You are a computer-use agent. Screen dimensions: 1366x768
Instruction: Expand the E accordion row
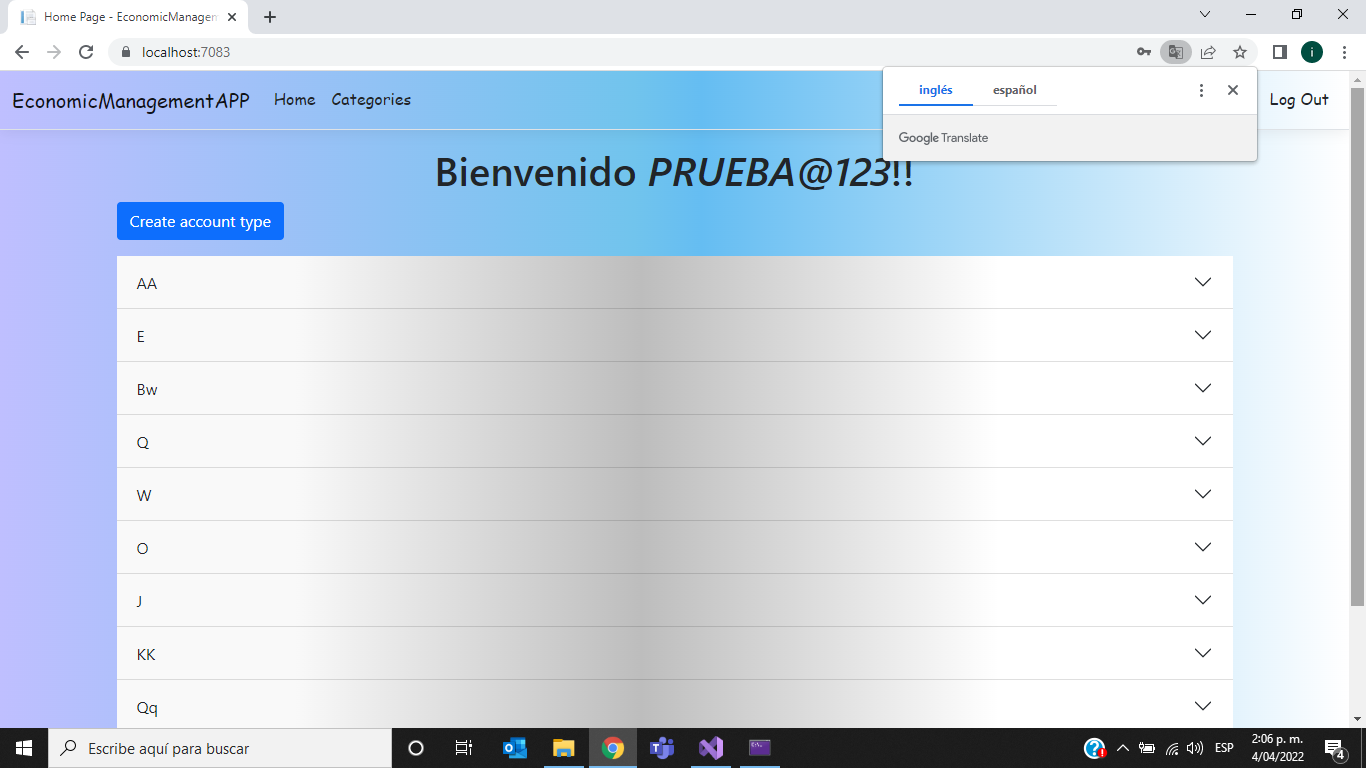(x=675, y=336)
